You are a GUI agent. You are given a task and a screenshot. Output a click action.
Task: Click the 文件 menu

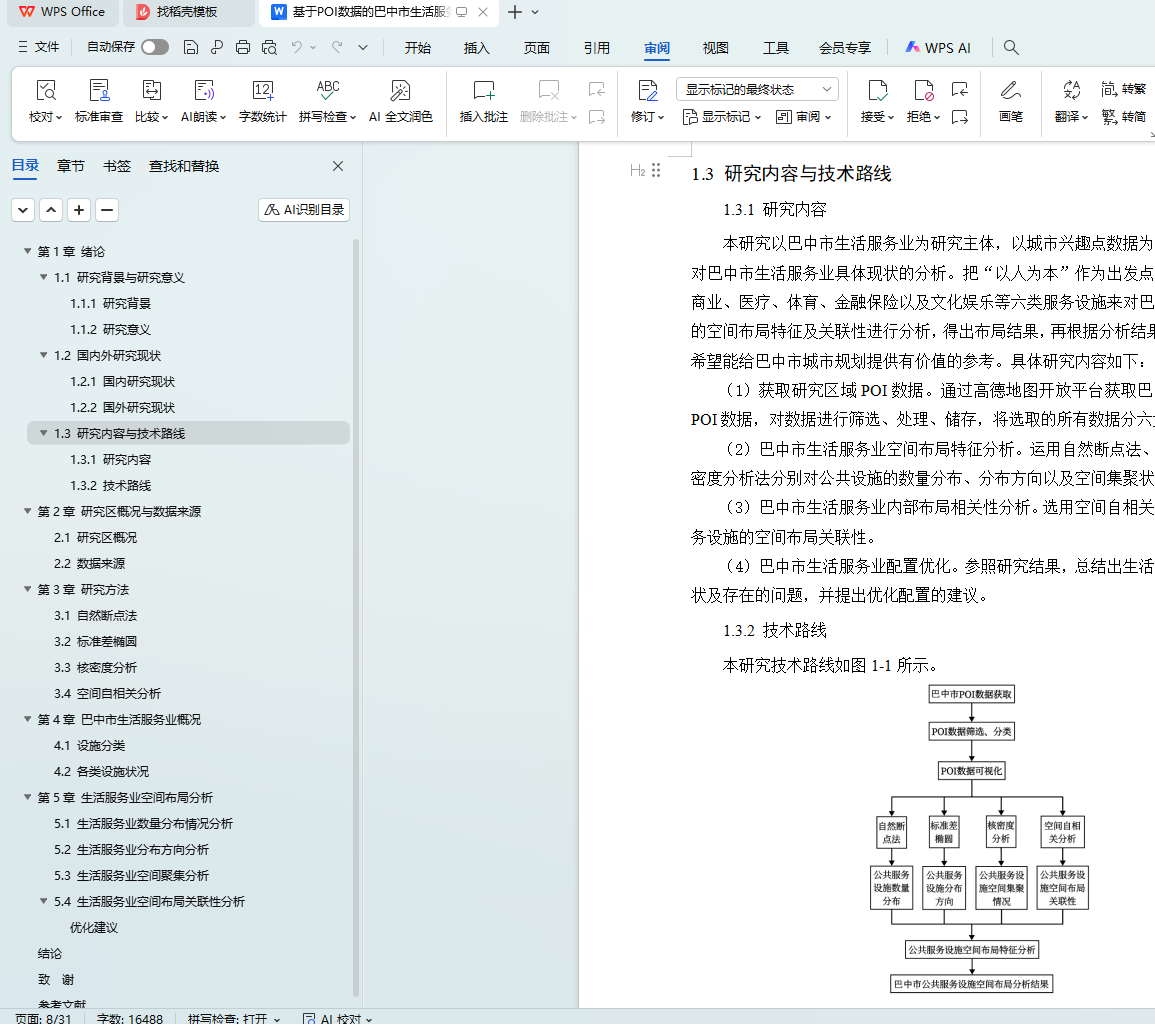(x=40, y=47)
